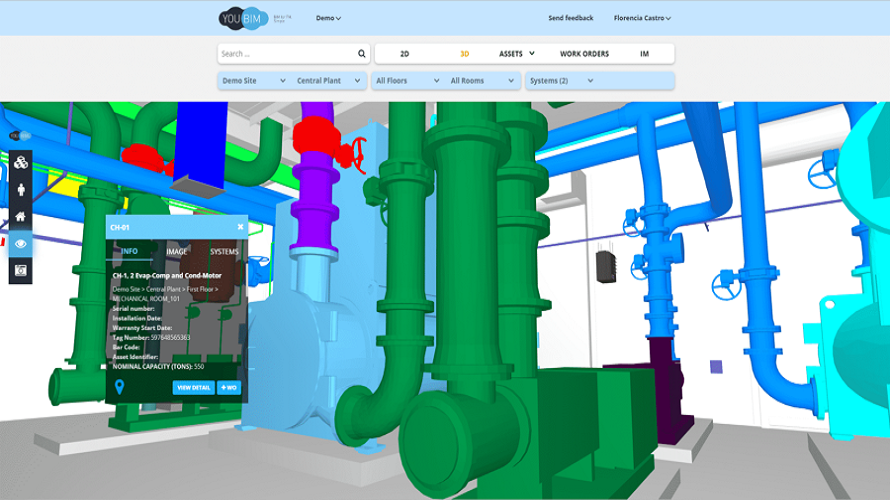Select the person walk-mode icon
This screenshot has width=890, height=500.
pyautogui.click(x=21, y=189)
